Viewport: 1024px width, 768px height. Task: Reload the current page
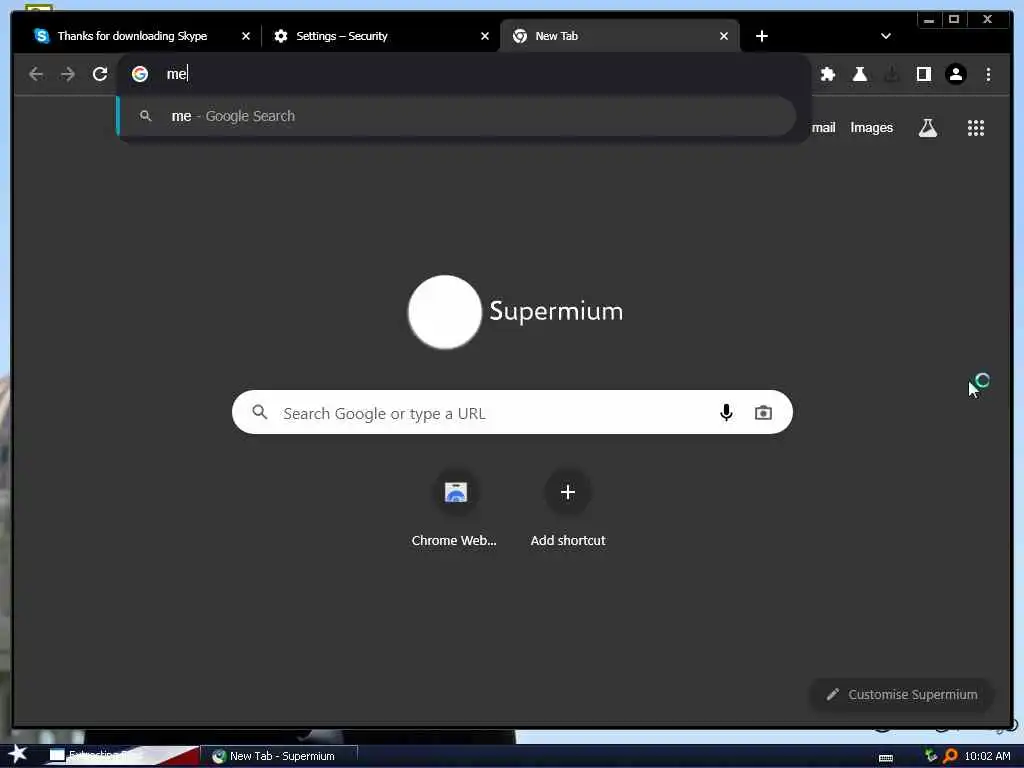click(x=100, y=74)
